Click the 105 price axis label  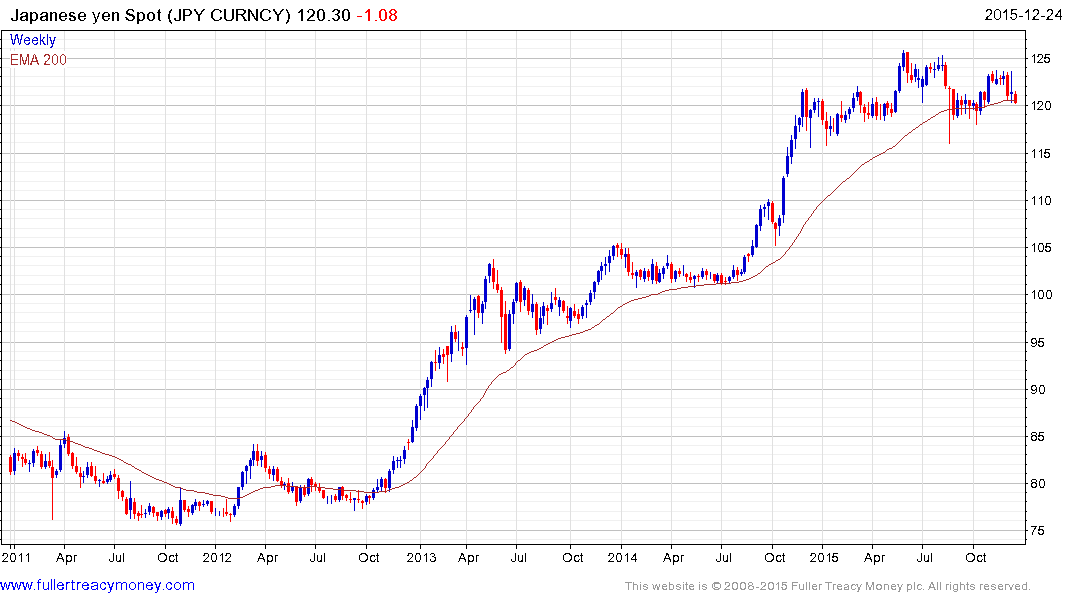coord(1041,248)
